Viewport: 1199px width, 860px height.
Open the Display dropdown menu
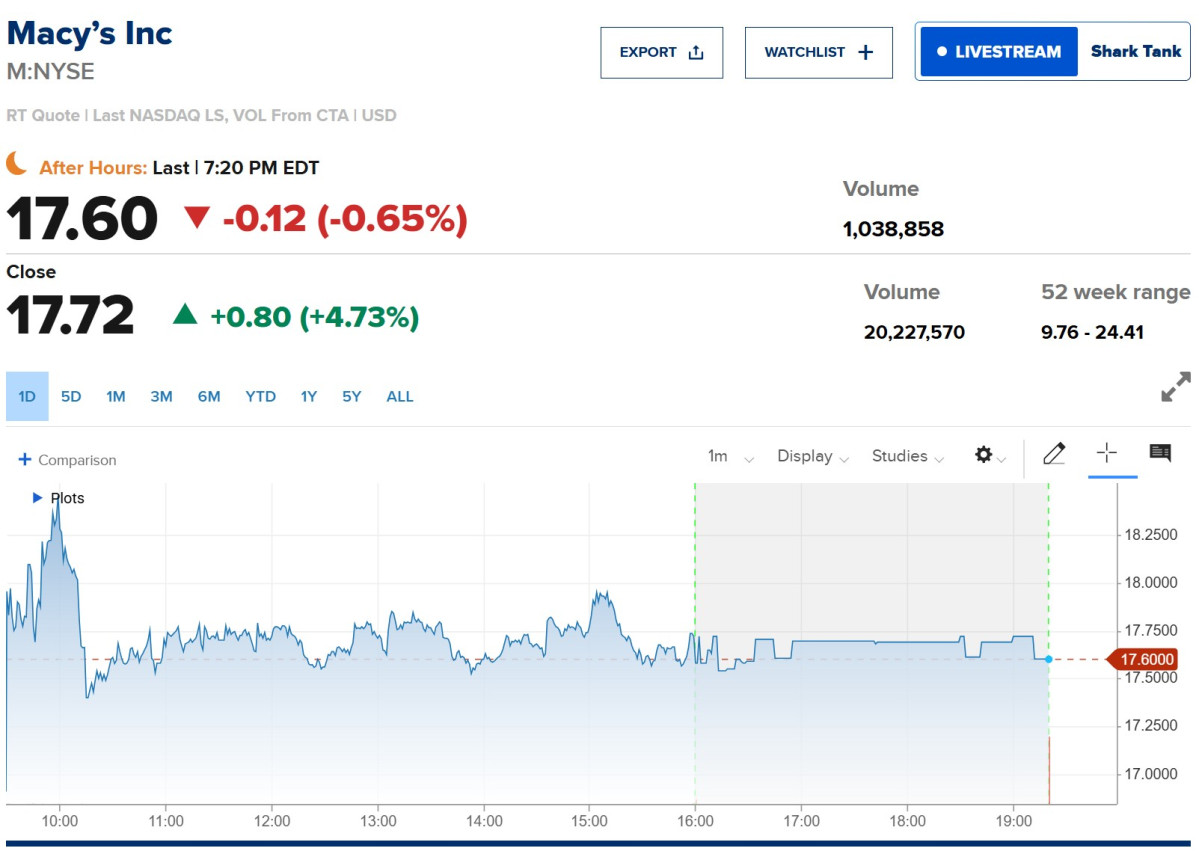click(813, 456)
